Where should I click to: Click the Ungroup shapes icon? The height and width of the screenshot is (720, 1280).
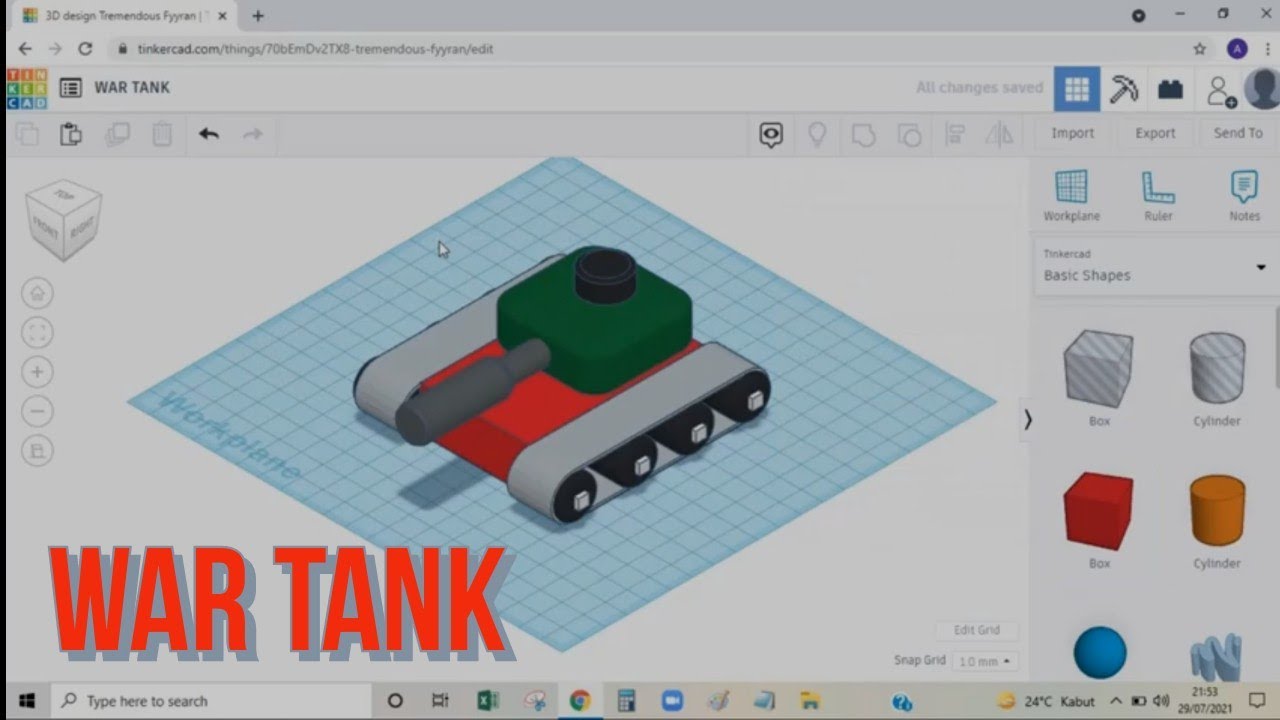(909, 135)
